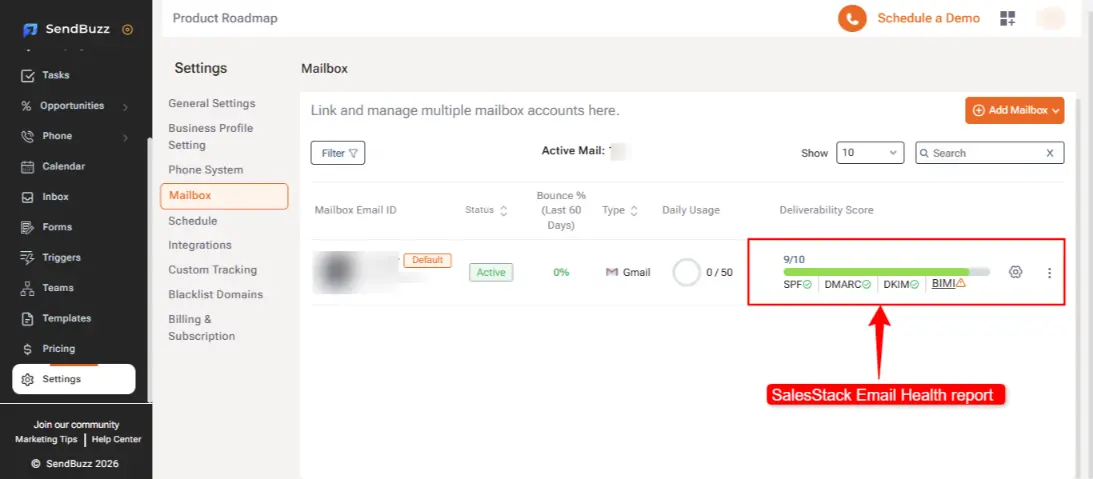Click the DMARC check indicator
The image size is (1093, 479).
pyautogui.click(x=848, y=284)
